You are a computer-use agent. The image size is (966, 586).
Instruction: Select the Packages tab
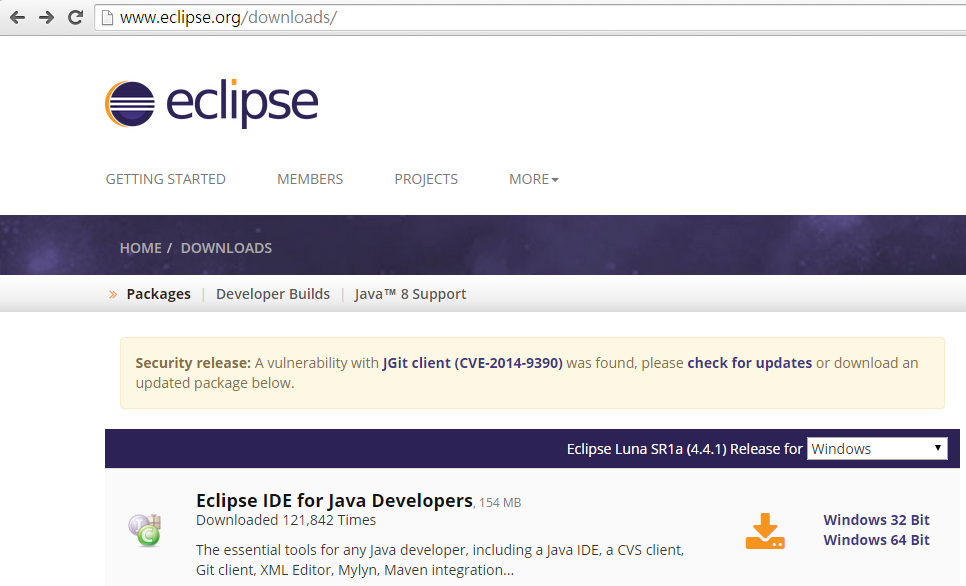(158, 294)
